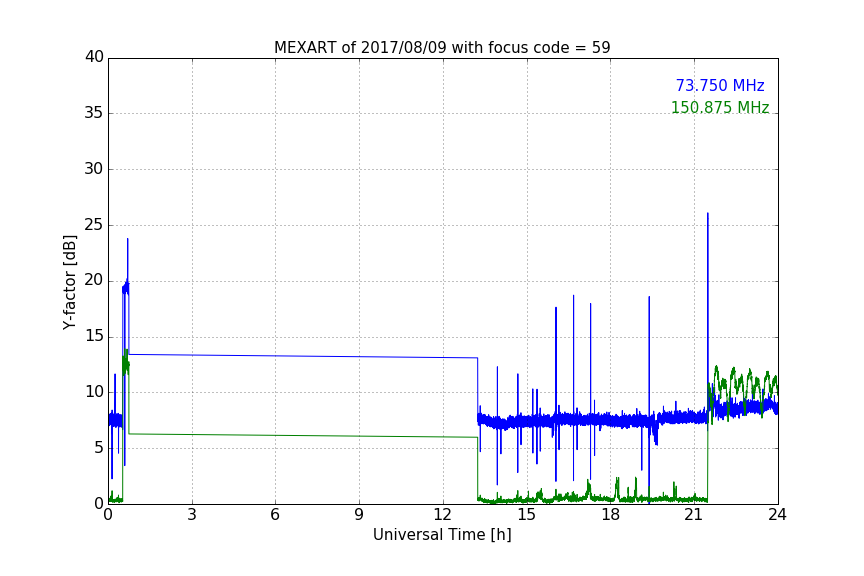864x576 pixels.
Task: Click the "Y-factor [dB]" axis label
Action: (69, 282)
